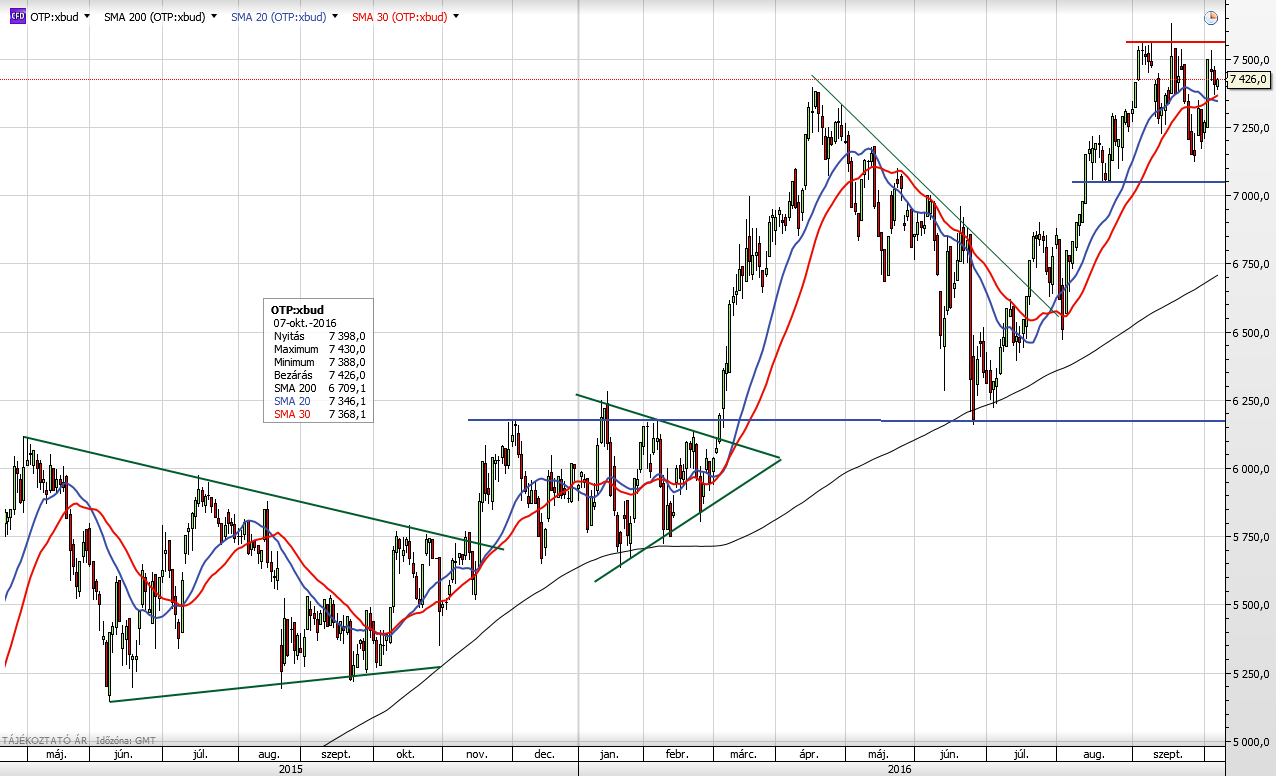The image size is (1276, 776).
Task: Click the márc. month label on time axis
Action: (x=742, y=754)
